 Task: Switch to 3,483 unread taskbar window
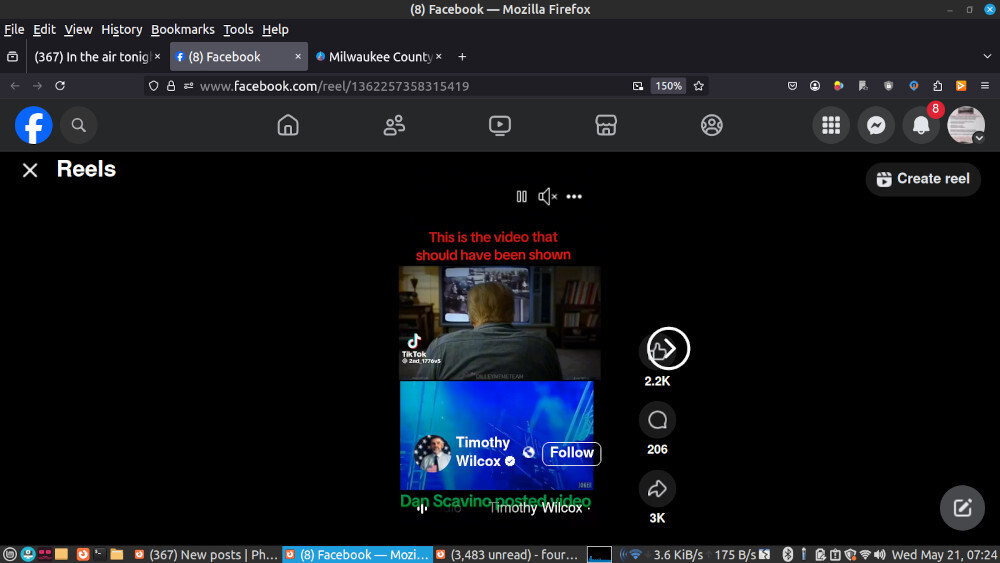click(507, 555)
